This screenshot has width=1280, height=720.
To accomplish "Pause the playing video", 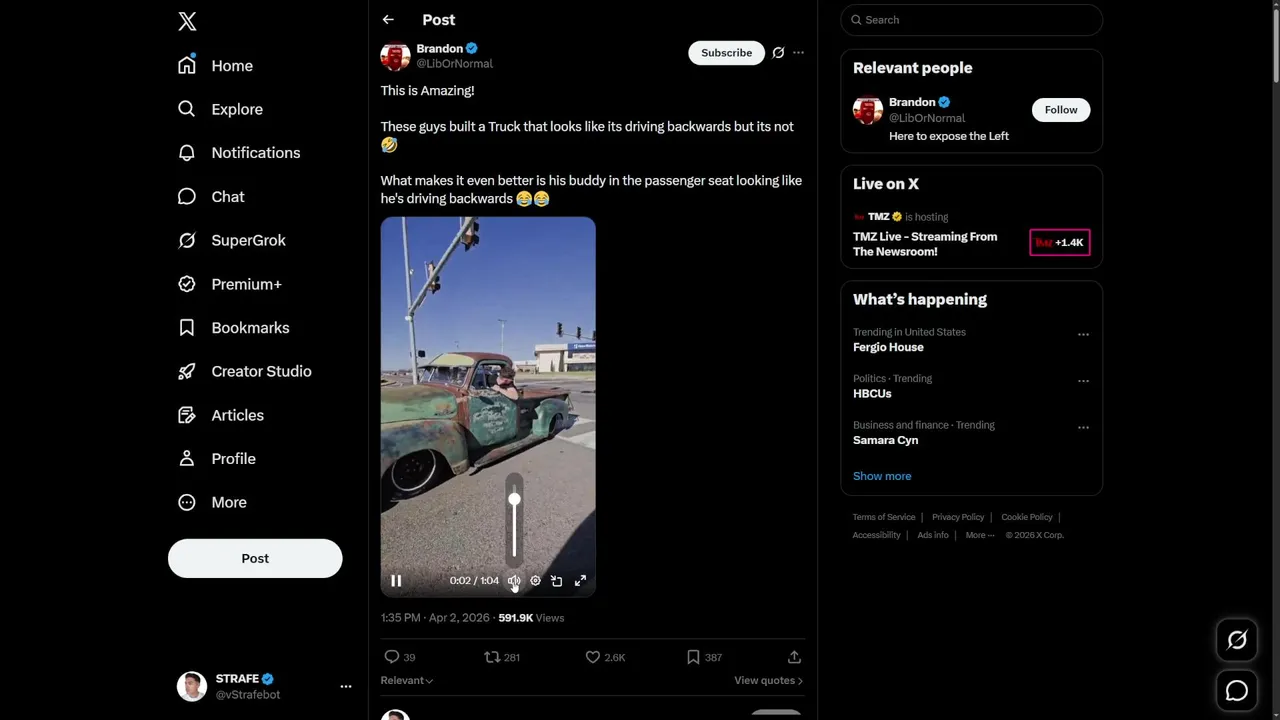I will pos(396,581).
